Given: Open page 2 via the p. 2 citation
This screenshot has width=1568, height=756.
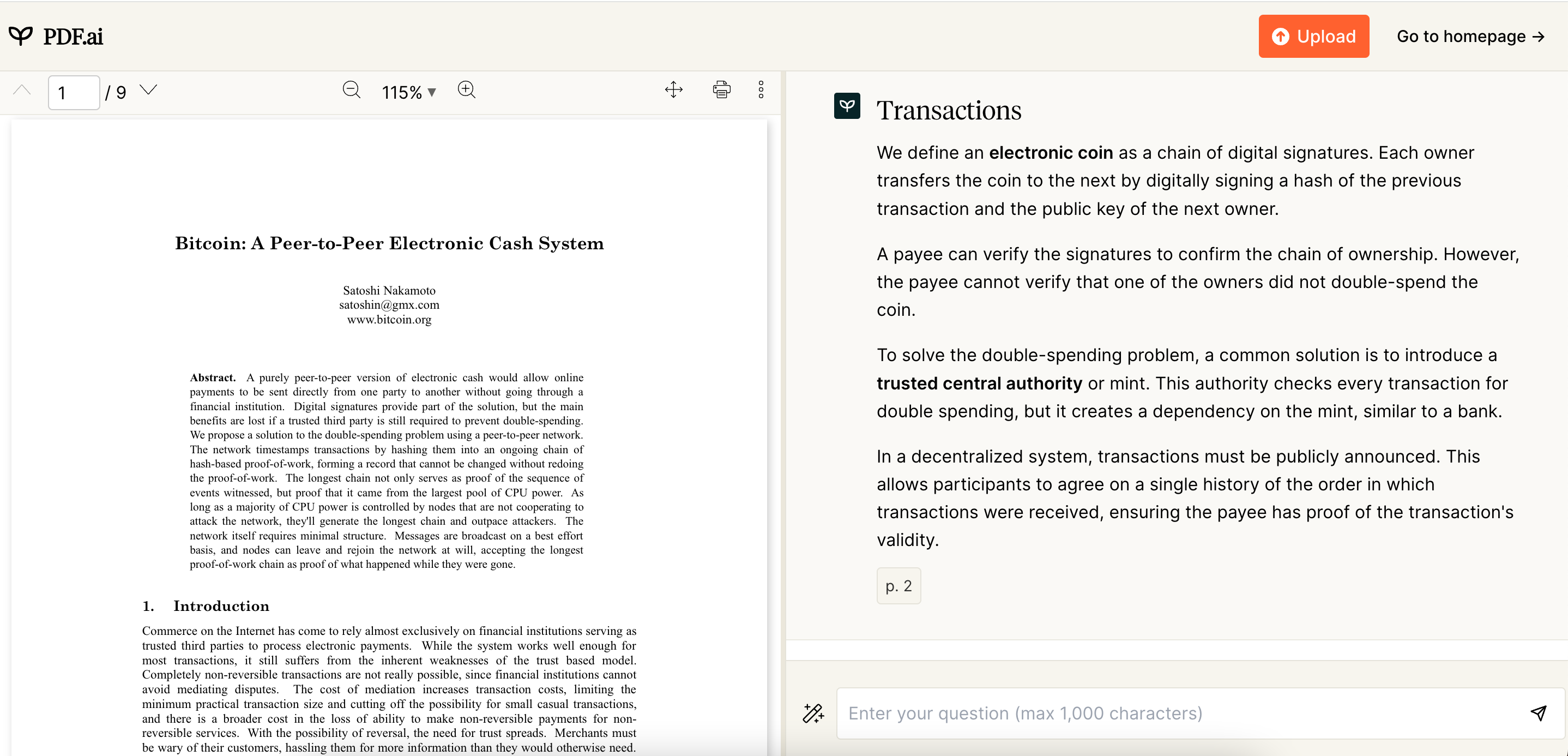Looking at the screenshot, I should [898, 585].
